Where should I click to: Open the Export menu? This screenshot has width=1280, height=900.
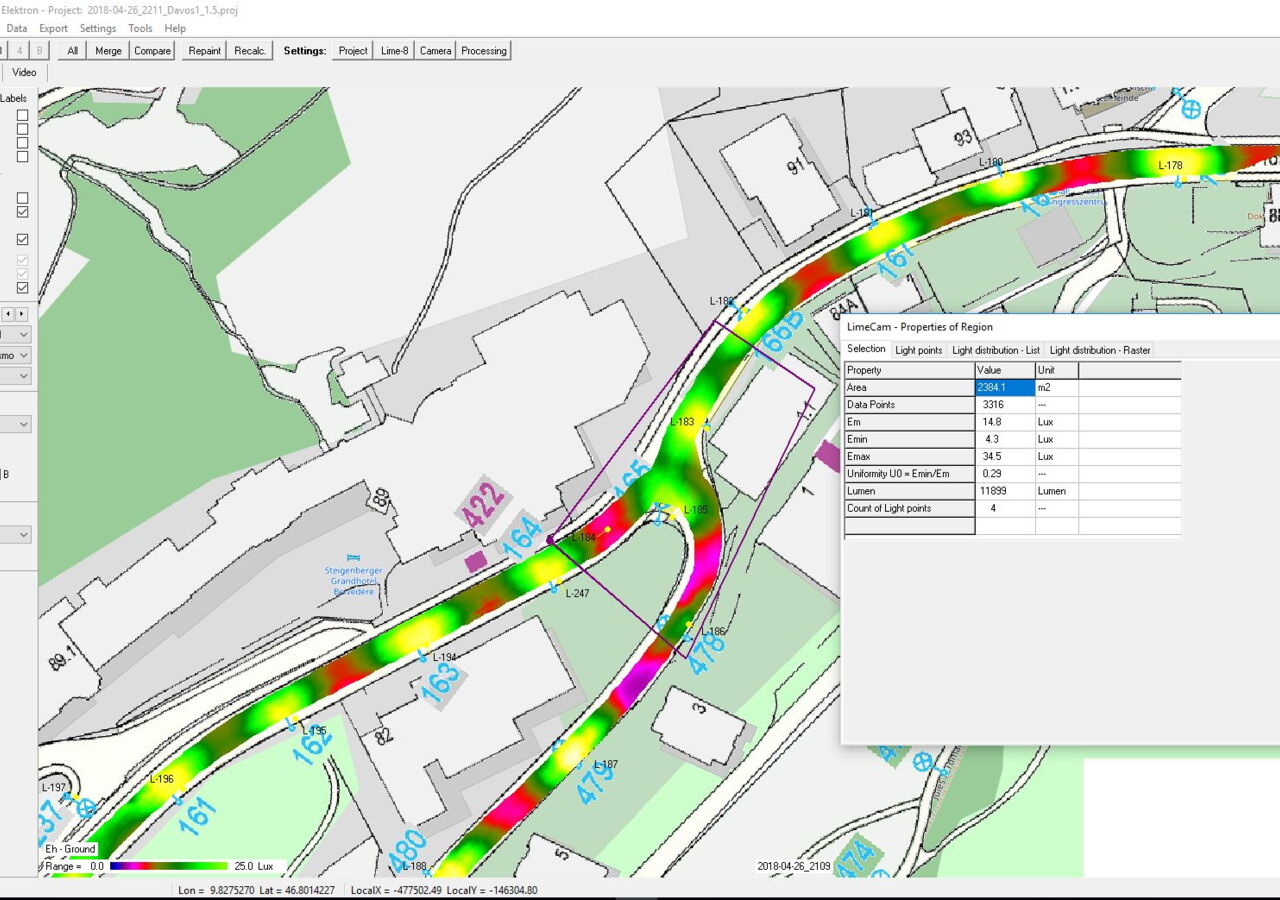54,29
